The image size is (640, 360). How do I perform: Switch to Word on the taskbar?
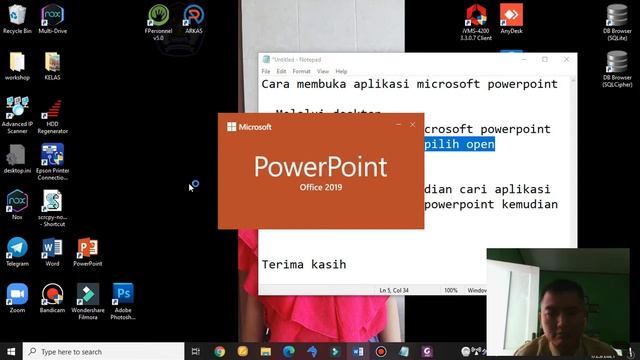tap(358, 351)
